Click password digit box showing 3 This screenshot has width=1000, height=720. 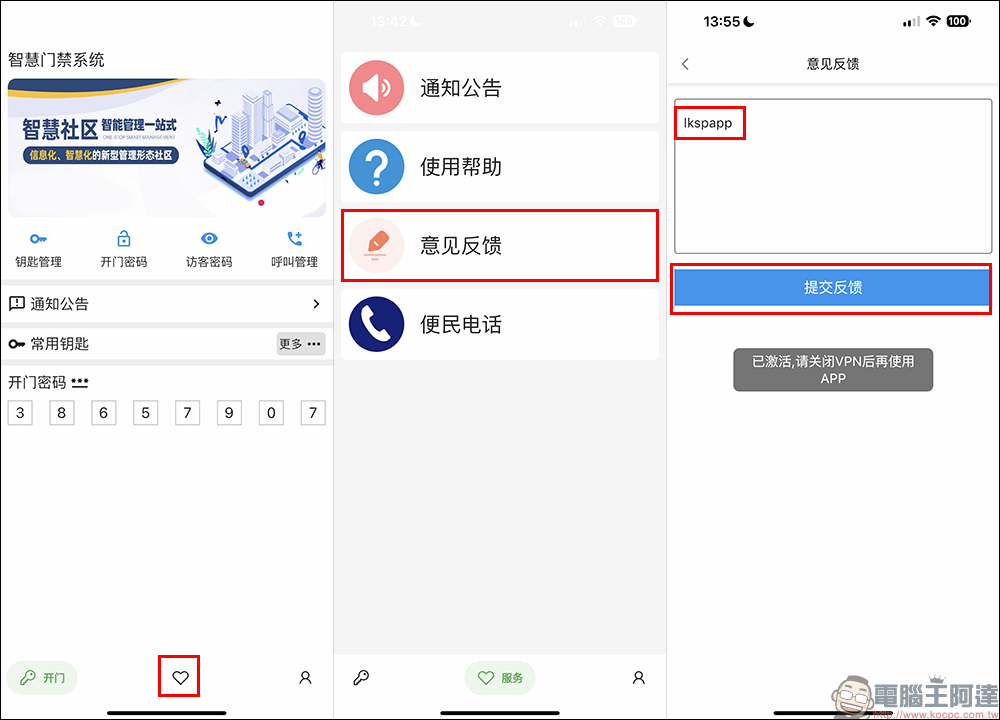[20, 413]
